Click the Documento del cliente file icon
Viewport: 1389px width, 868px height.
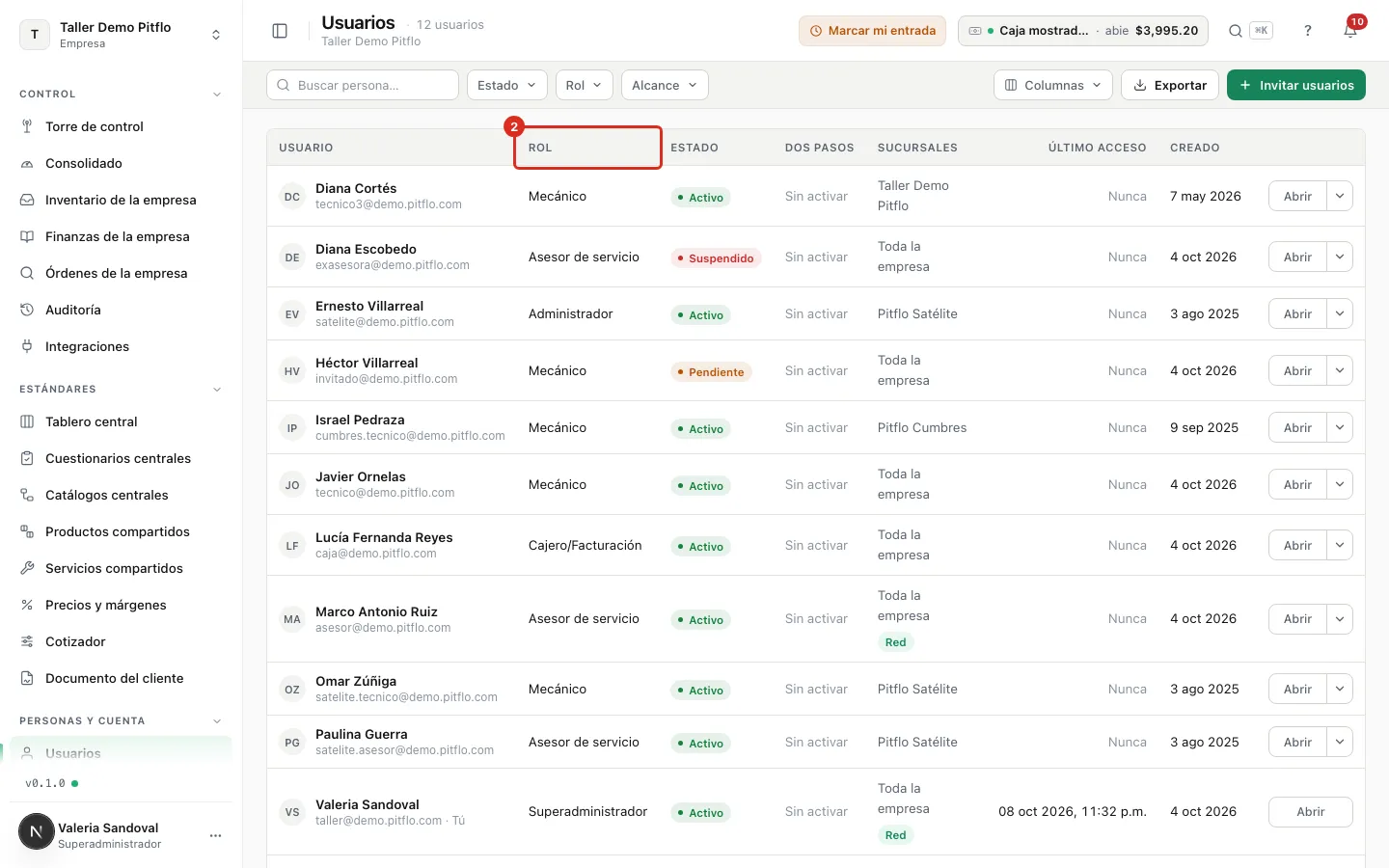27,678
